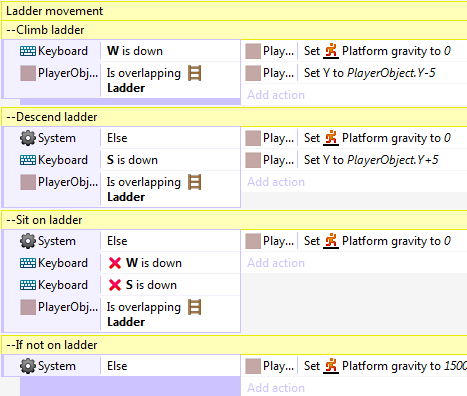Select 'Platform gravity to 0' action in Sit on ladder
Image resolution: width=467 pixels, height=396 pixels.
pos(377,241)
